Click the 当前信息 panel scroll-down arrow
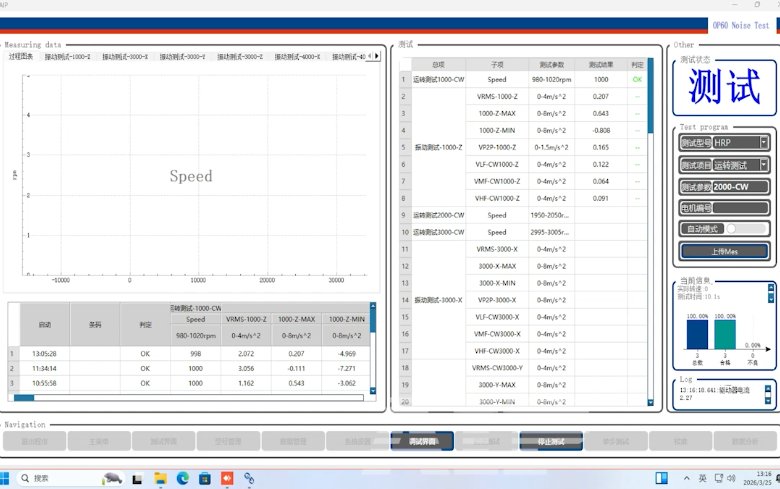Image resolution: width=780 pixels, height=489 pixels. point(771,298)
